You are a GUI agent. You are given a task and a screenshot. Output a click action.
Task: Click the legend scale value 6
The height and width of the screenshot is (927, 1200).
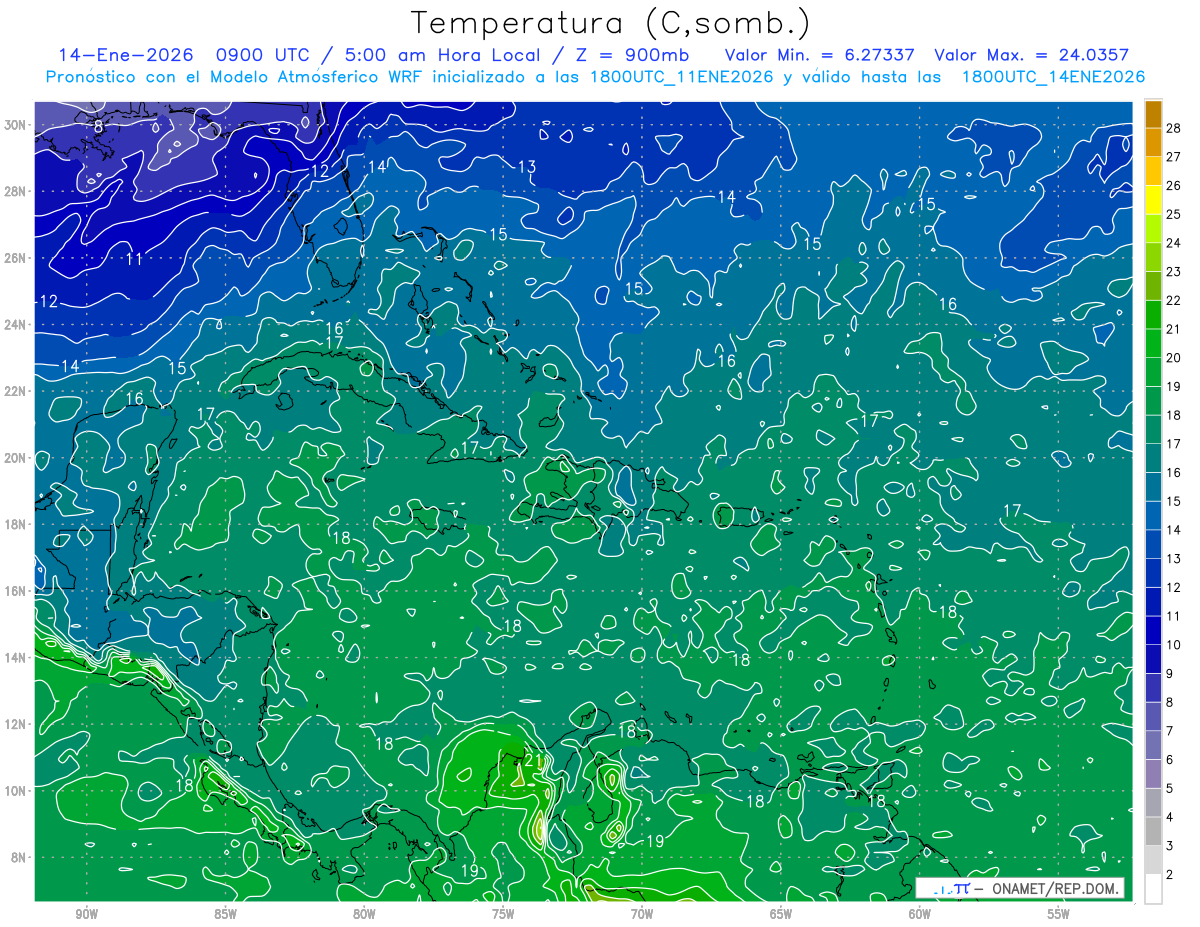[1170, 760]
